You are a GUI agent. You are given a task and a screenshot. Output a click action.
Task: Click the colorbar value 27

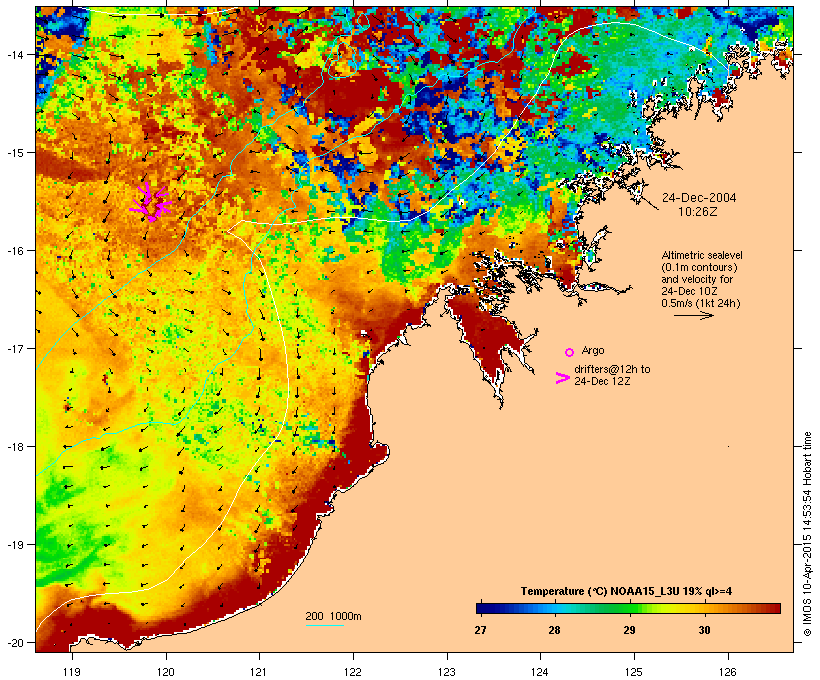point(480,630)
